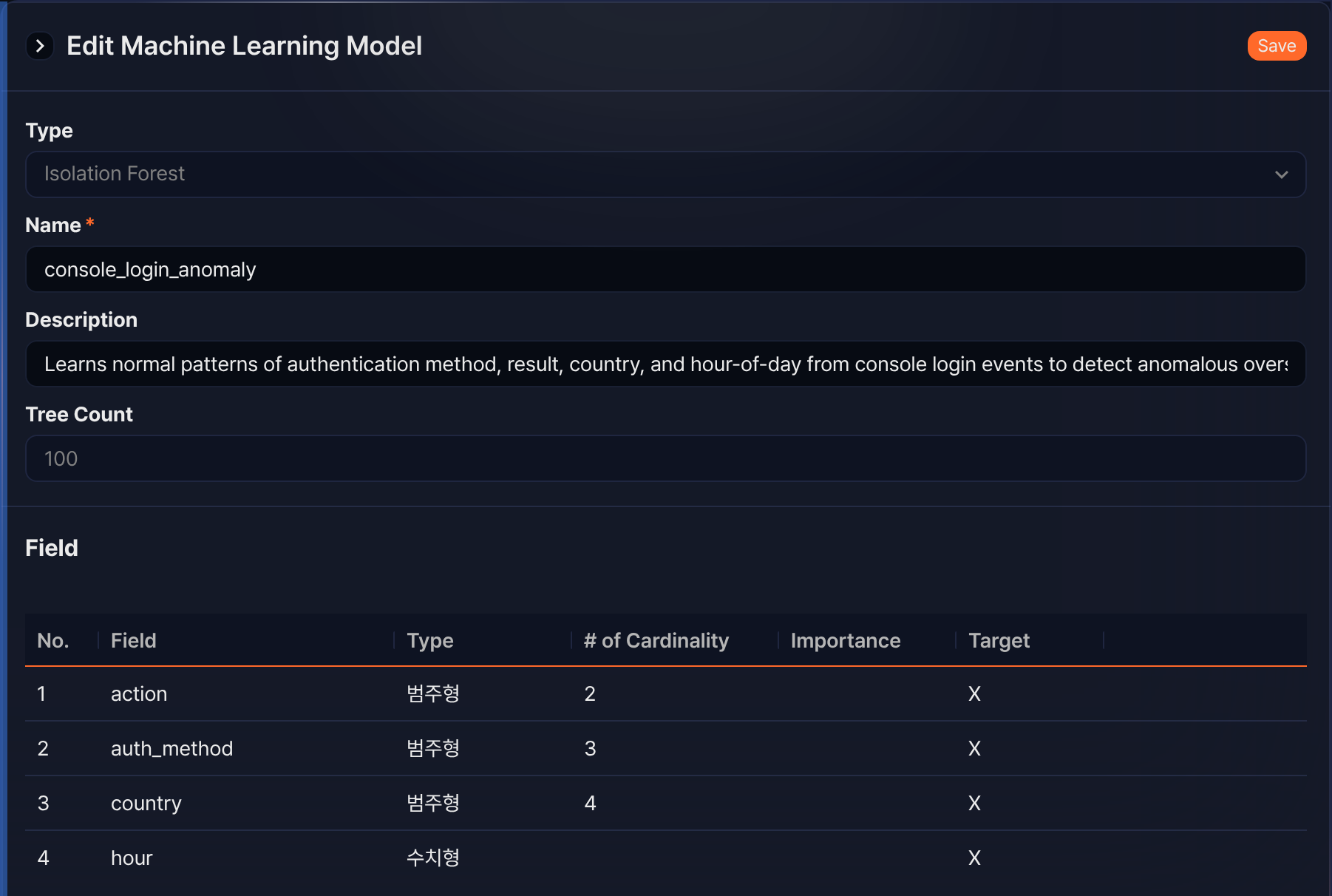Sort by the No. column header
Screen dimensions: 1332x896
[x=53, y=640]
